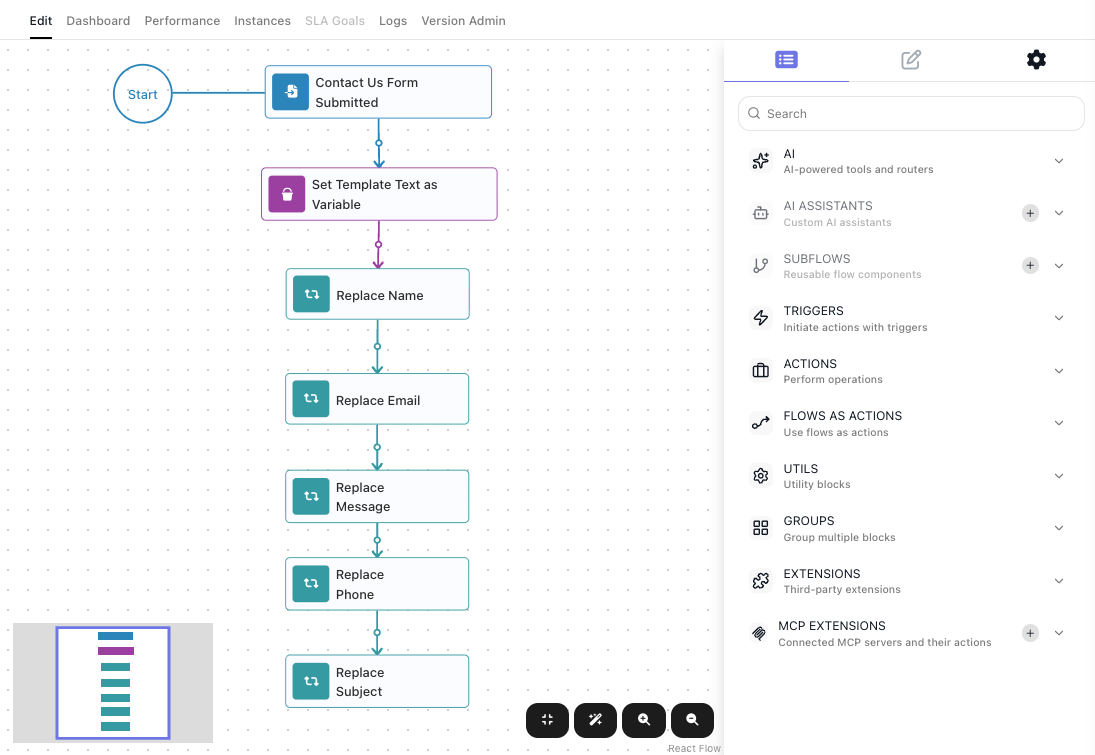Expand the Triggers category chevron
1095x755 pixels.
coord(1059,318)
